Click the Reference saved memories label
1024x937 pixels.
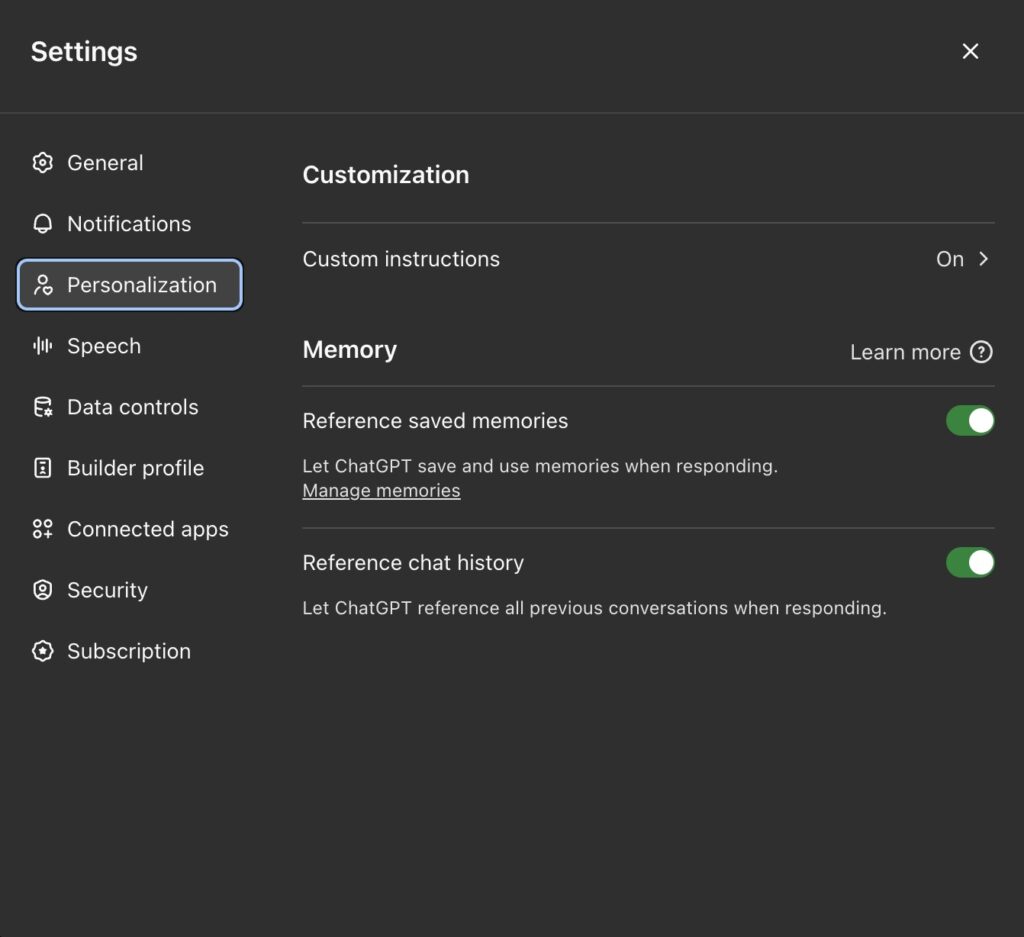pos(435,421)
